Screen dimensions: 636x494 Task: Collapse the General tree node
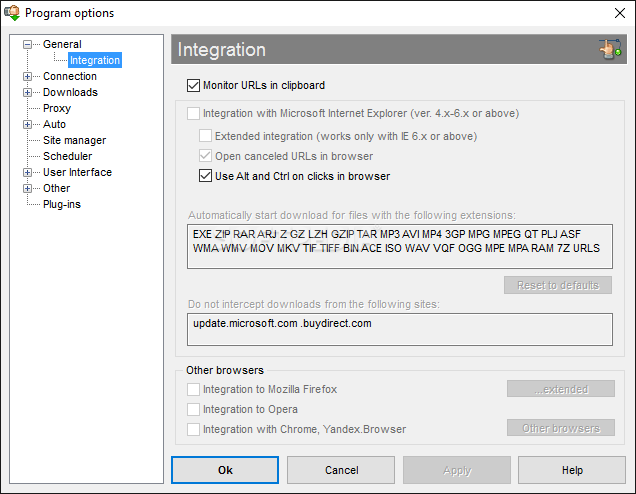coord(27,44)
